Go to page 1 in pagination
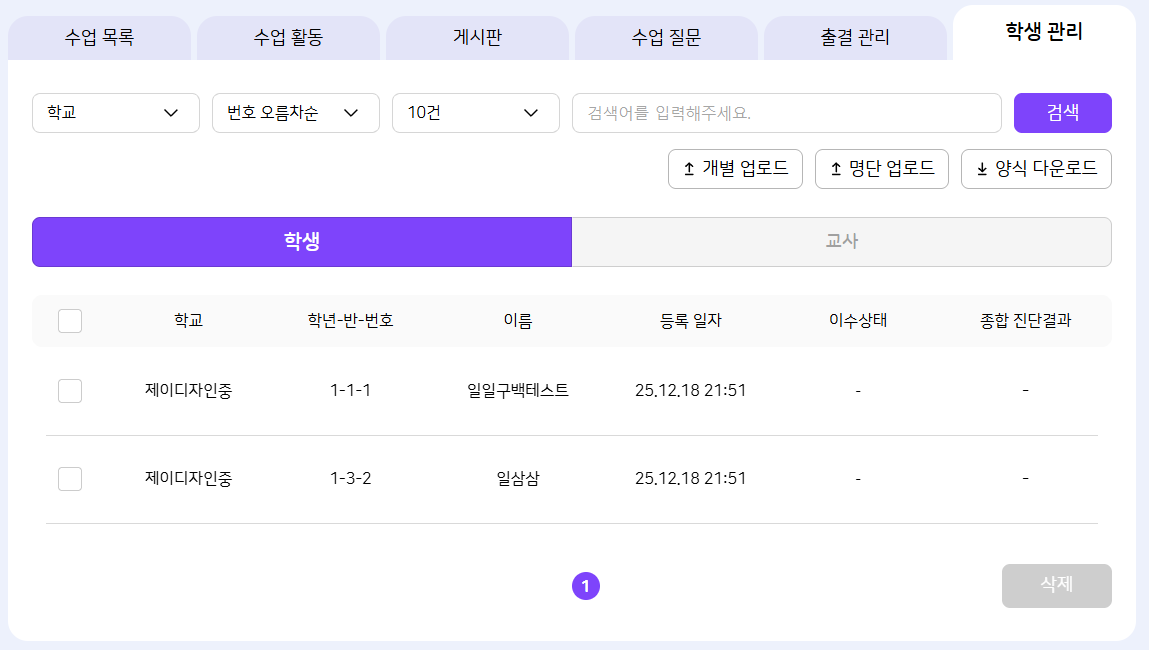1149x650 pixels. (586, 587)
